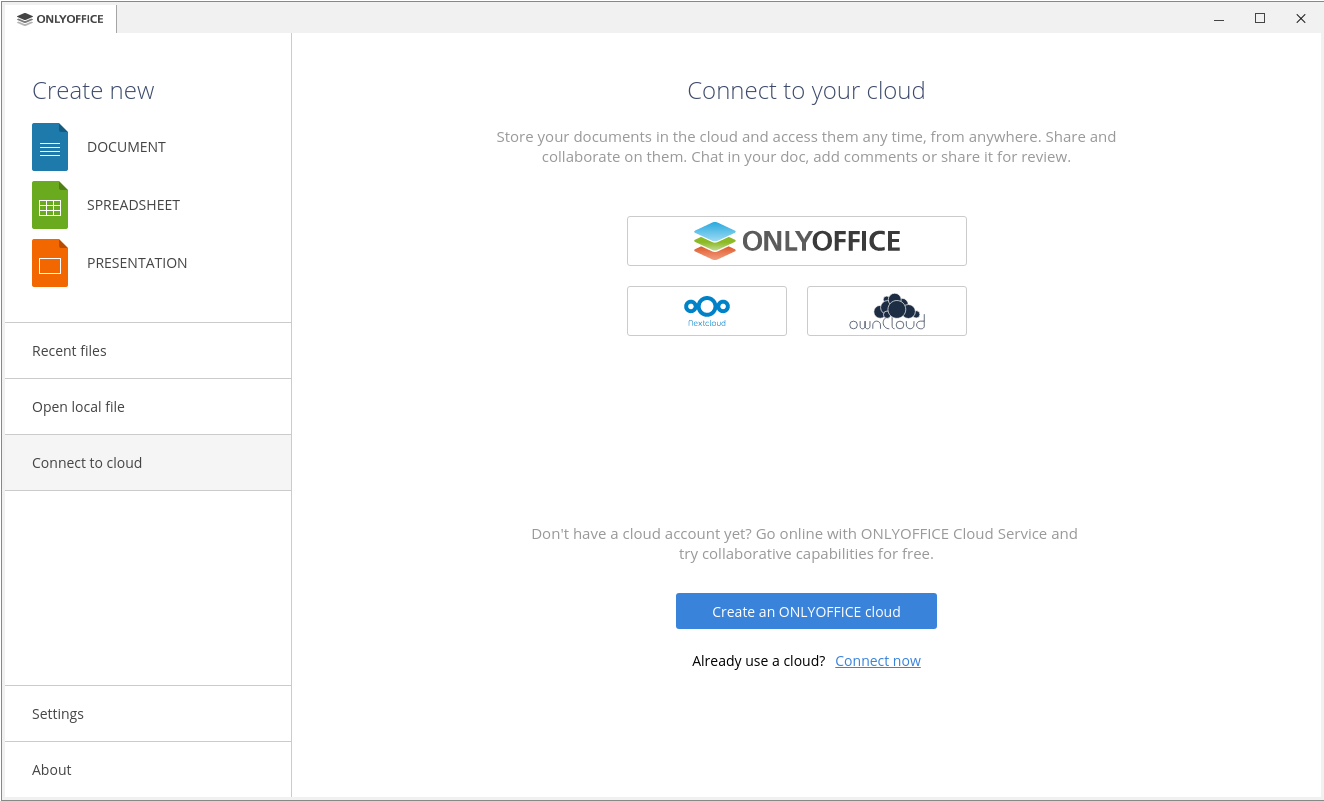This screenshot has height=801, width=1324.
Task: Follow the Connect now link
Action: coord(877,661)
